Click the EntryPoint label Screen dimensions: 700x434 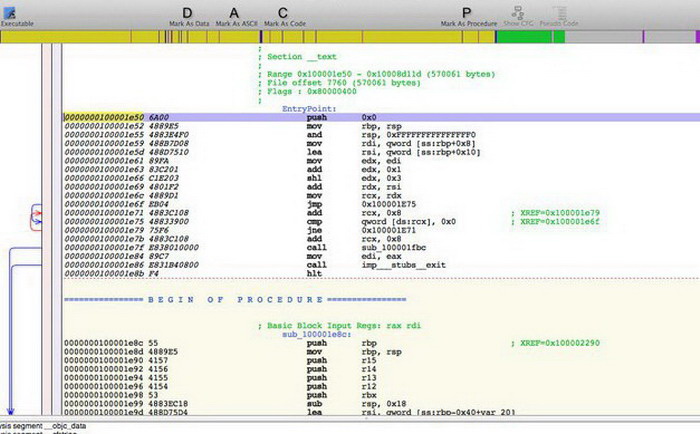[307, 108]
